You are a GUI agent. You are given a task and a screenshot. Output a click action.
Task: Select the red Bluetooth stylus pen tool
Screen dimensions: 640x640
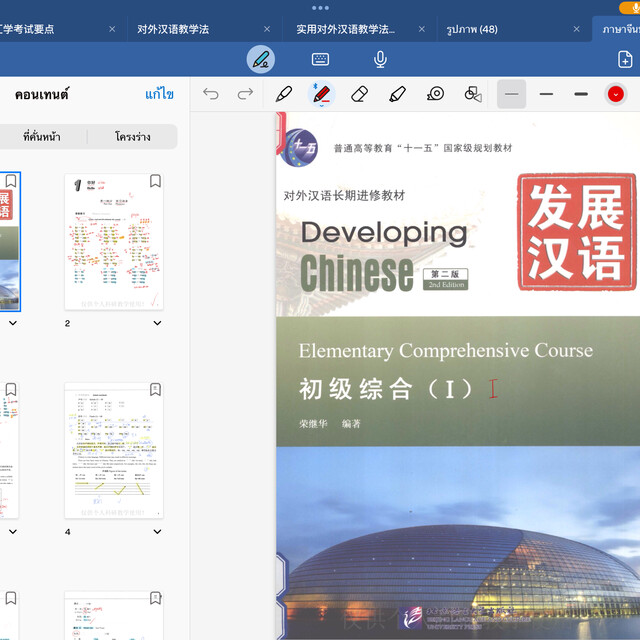pyautogui.click(x=322, y=94)
